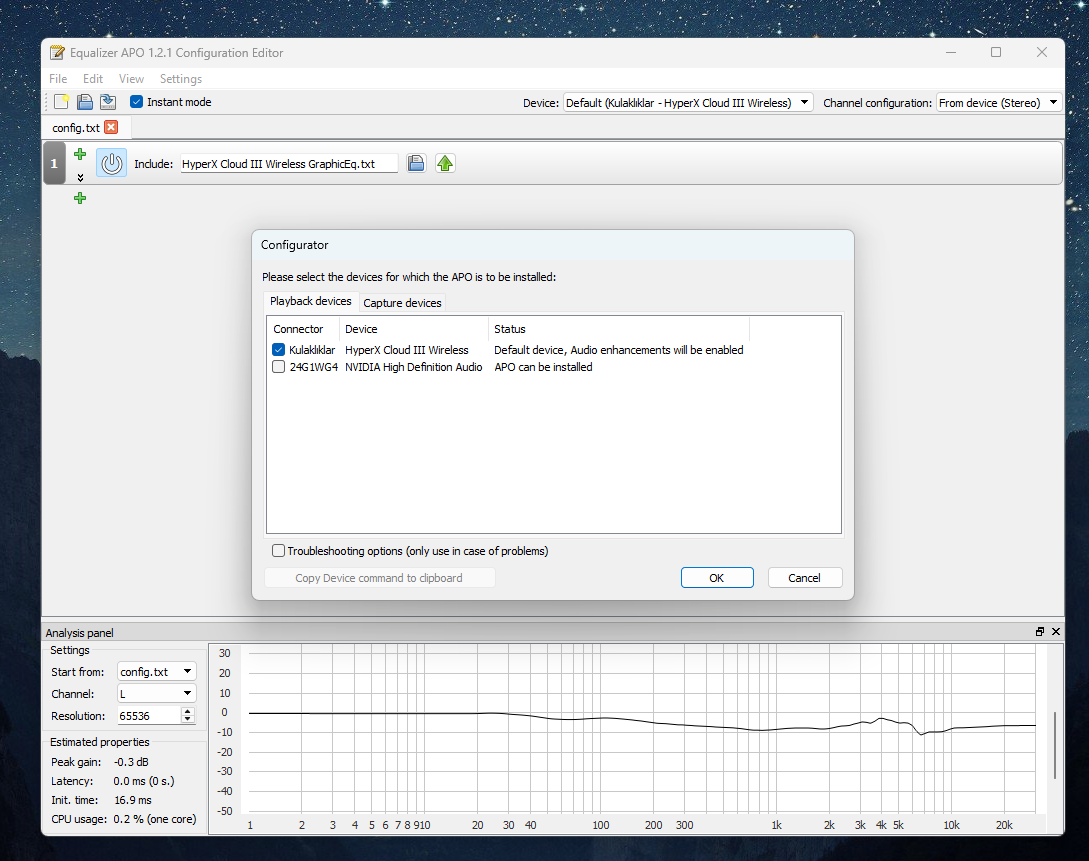Click Copy Device command to clipboard
This screenshot has width=1089, height=861.
(379, 578)
